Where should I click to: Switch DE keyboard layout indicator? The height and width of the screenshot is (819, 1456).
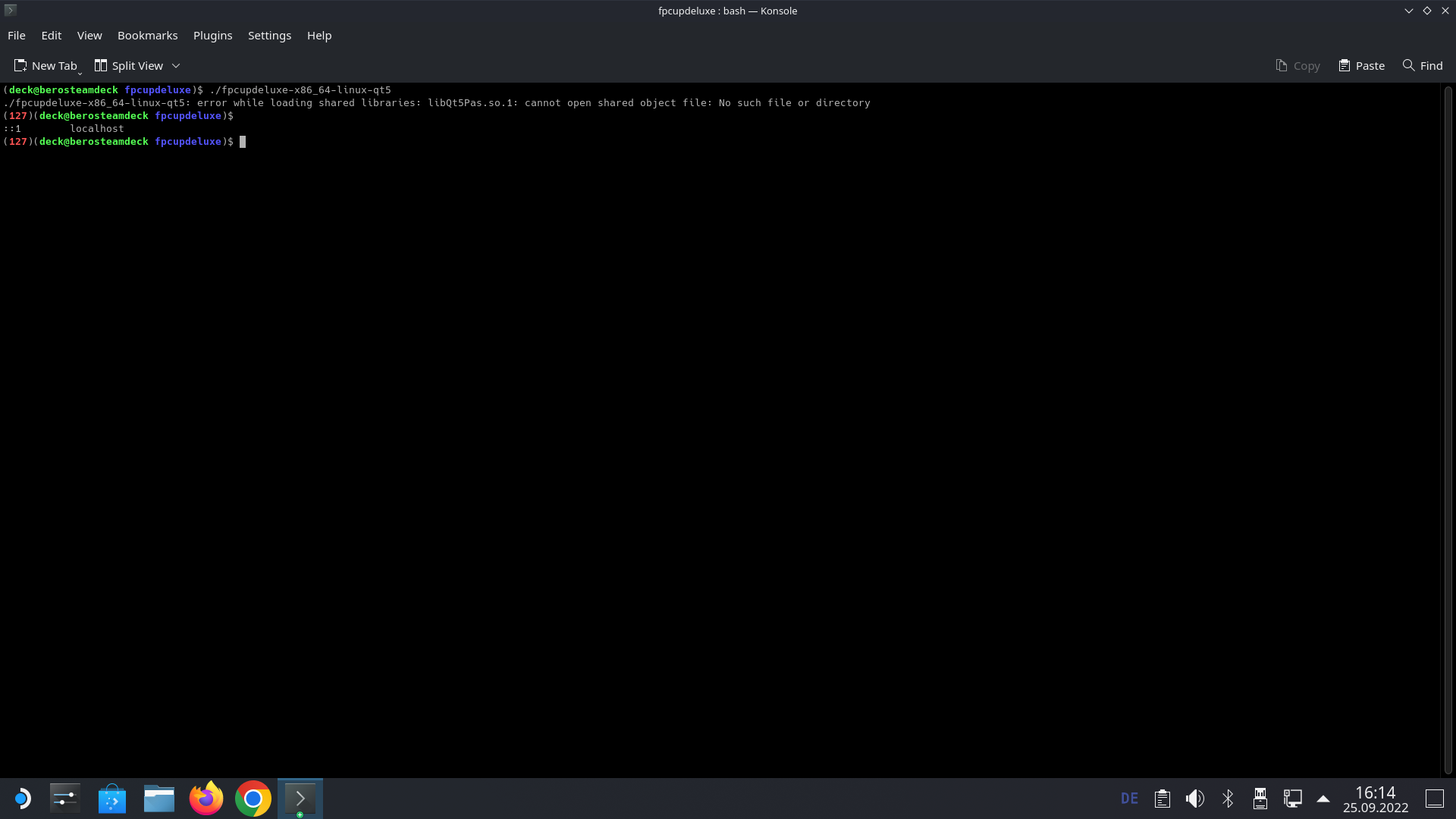pyautogui.click(x=1129, y=799)
